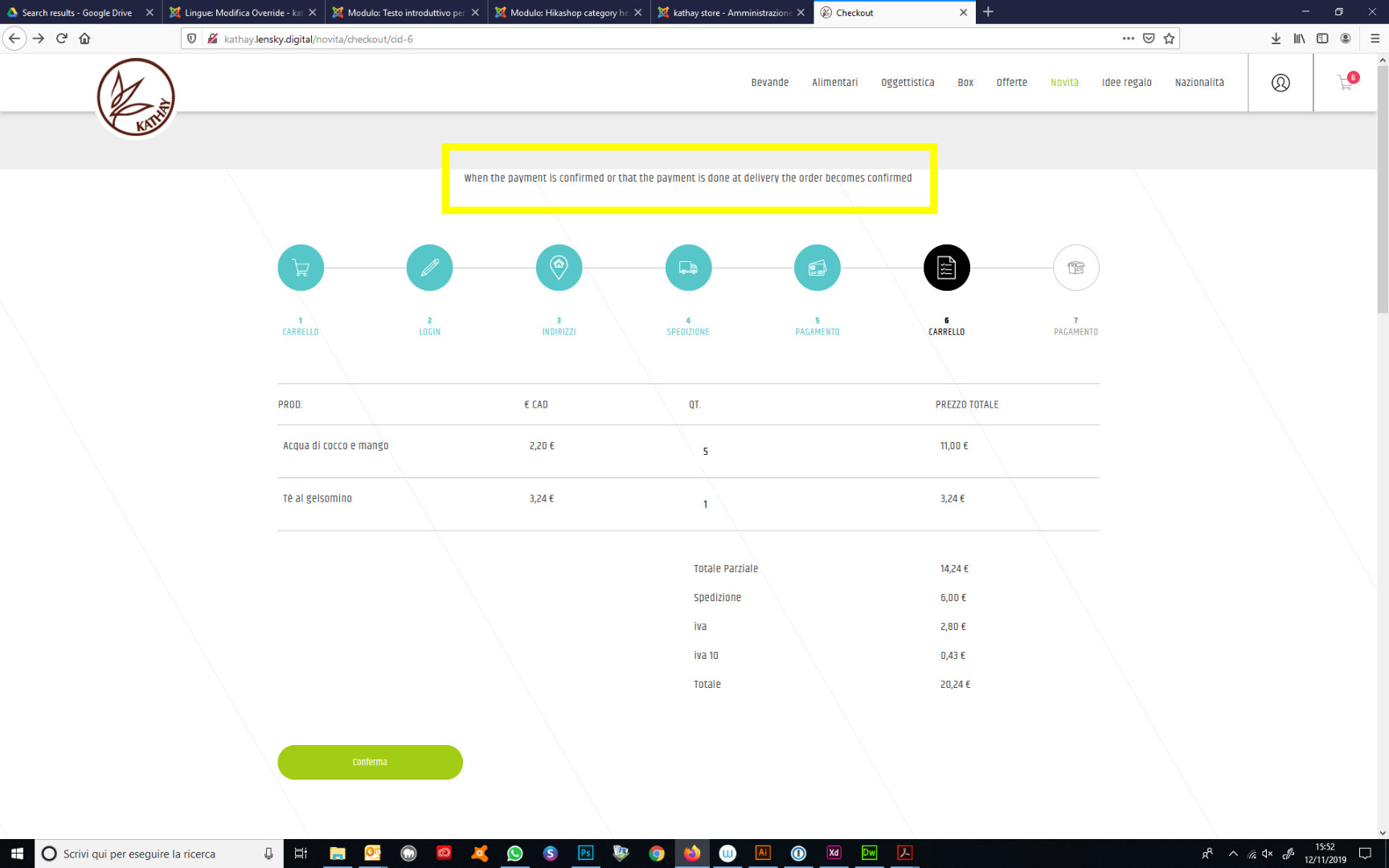Switch to Search results - Google Drive tab
The width and height of the screenshot is (1389, 868).
(x=77, y=13)
